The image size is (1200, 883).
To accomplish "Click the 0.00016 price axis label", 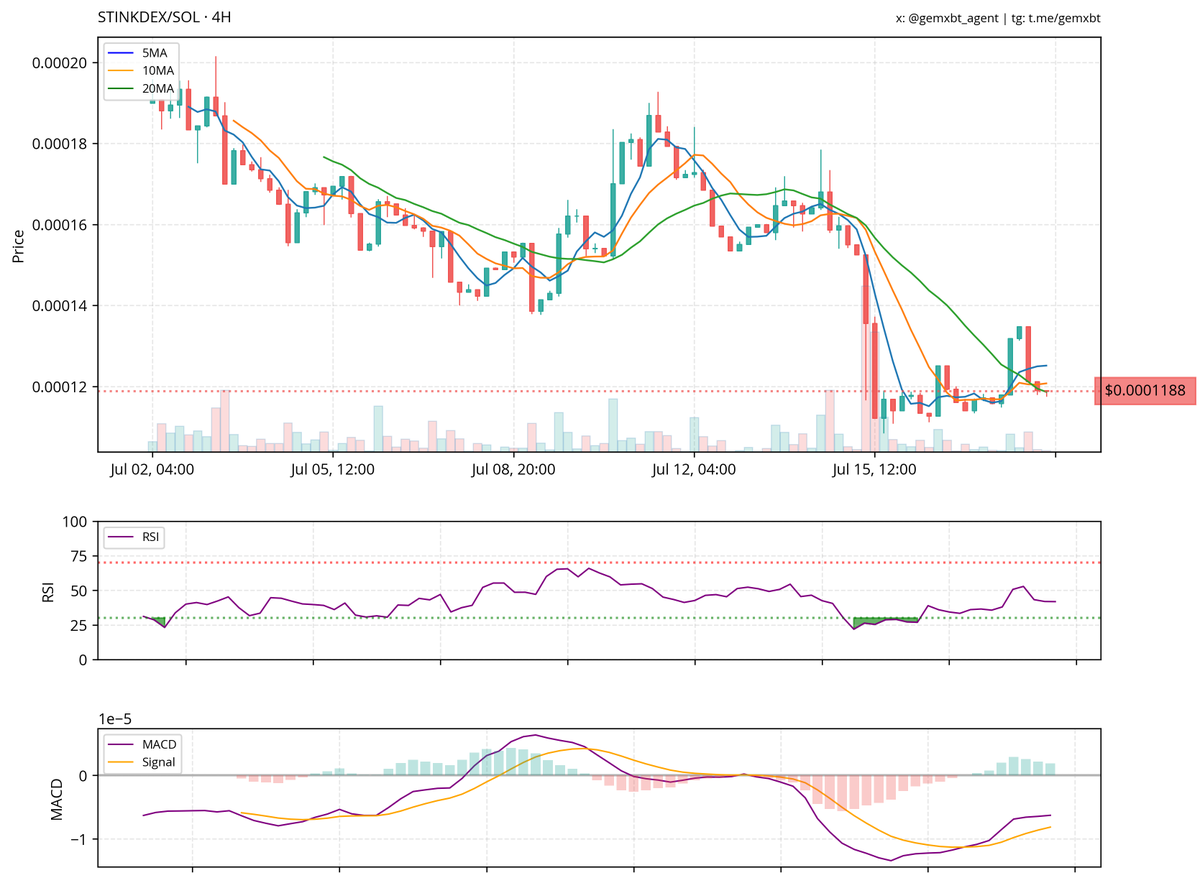I will pyautogui.click(x=60, y=225).
